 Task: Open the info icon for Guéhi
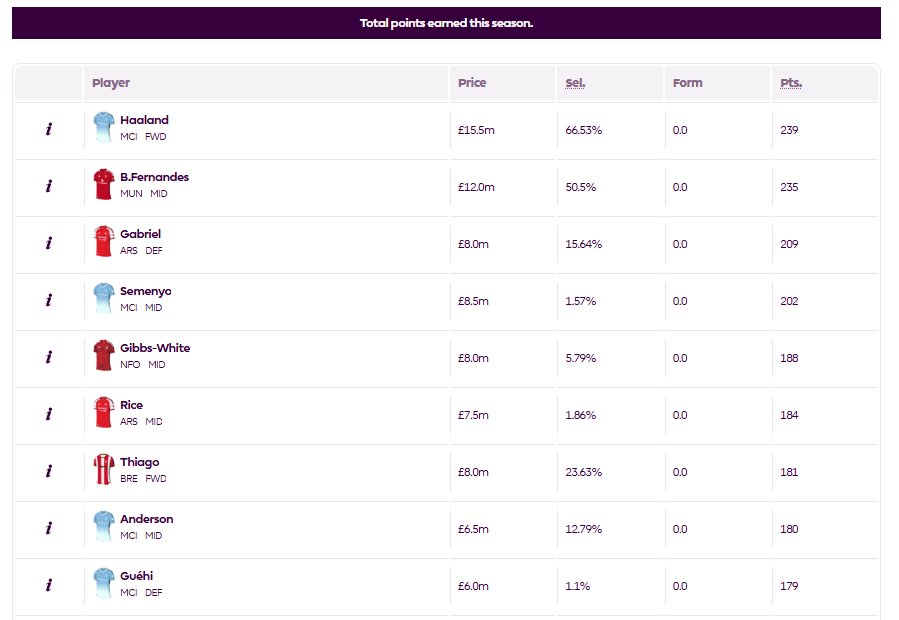[x=49, y=585]
